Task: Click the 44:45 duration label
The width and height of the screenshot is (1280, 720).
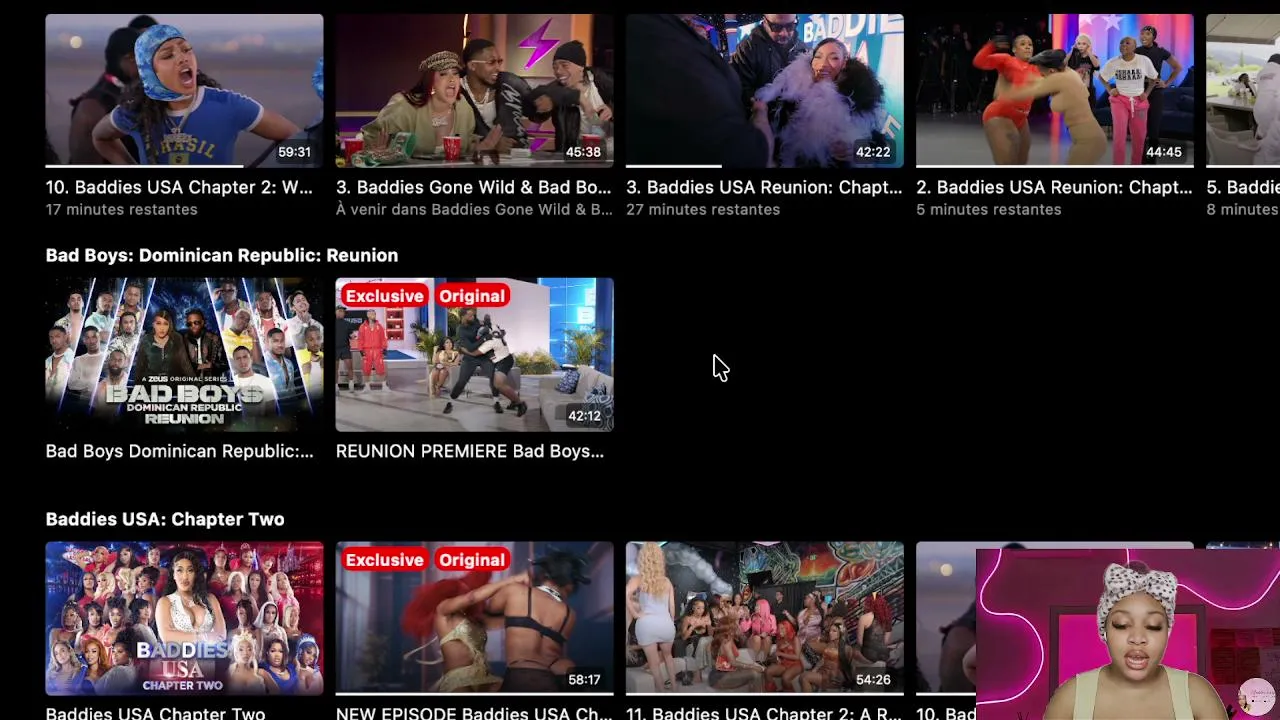Action: point(1164,152)
